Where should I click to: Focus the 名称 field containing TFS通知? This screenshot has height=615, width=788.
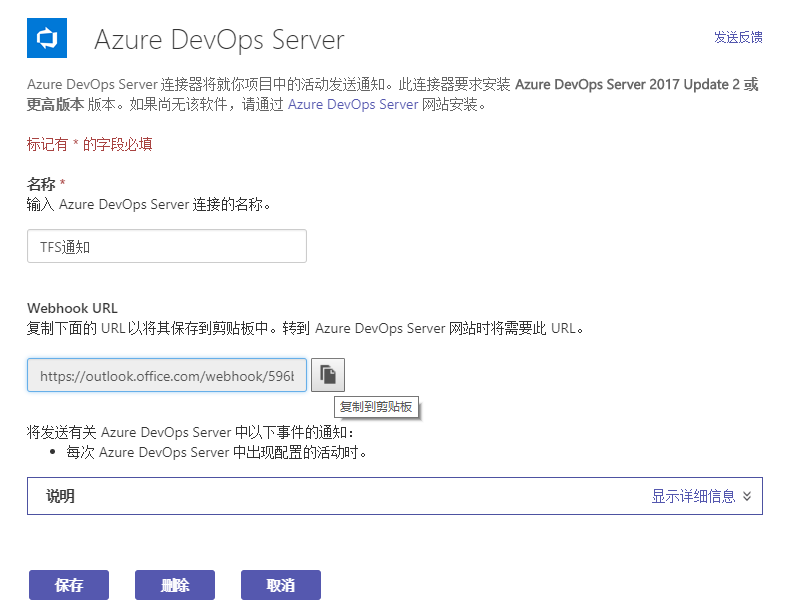(167, 246)
